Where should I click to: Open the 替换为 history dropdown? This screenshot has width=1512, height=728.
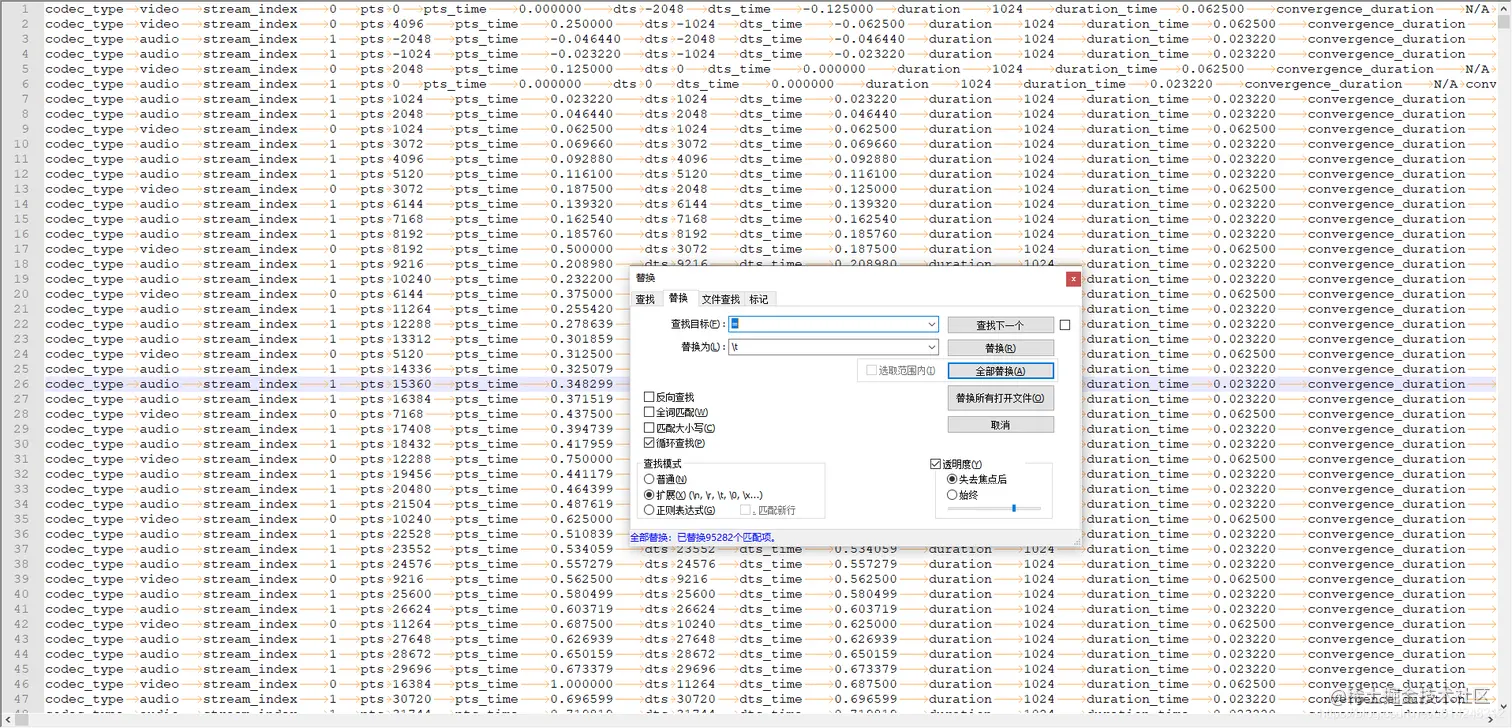932,347
